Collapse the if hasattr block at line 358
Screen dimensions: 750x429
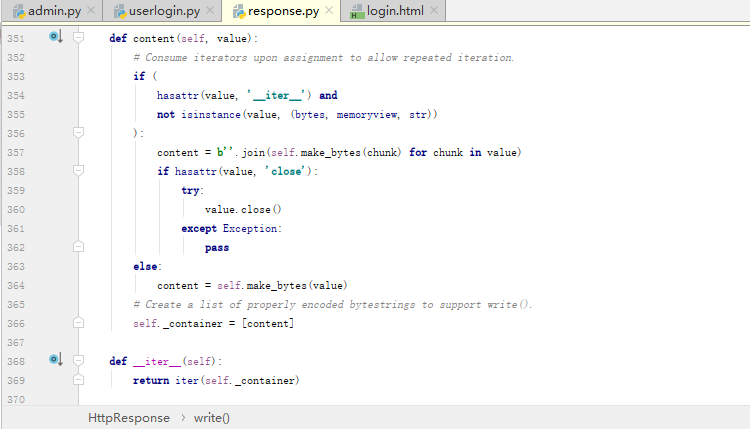tap(78, 170)
